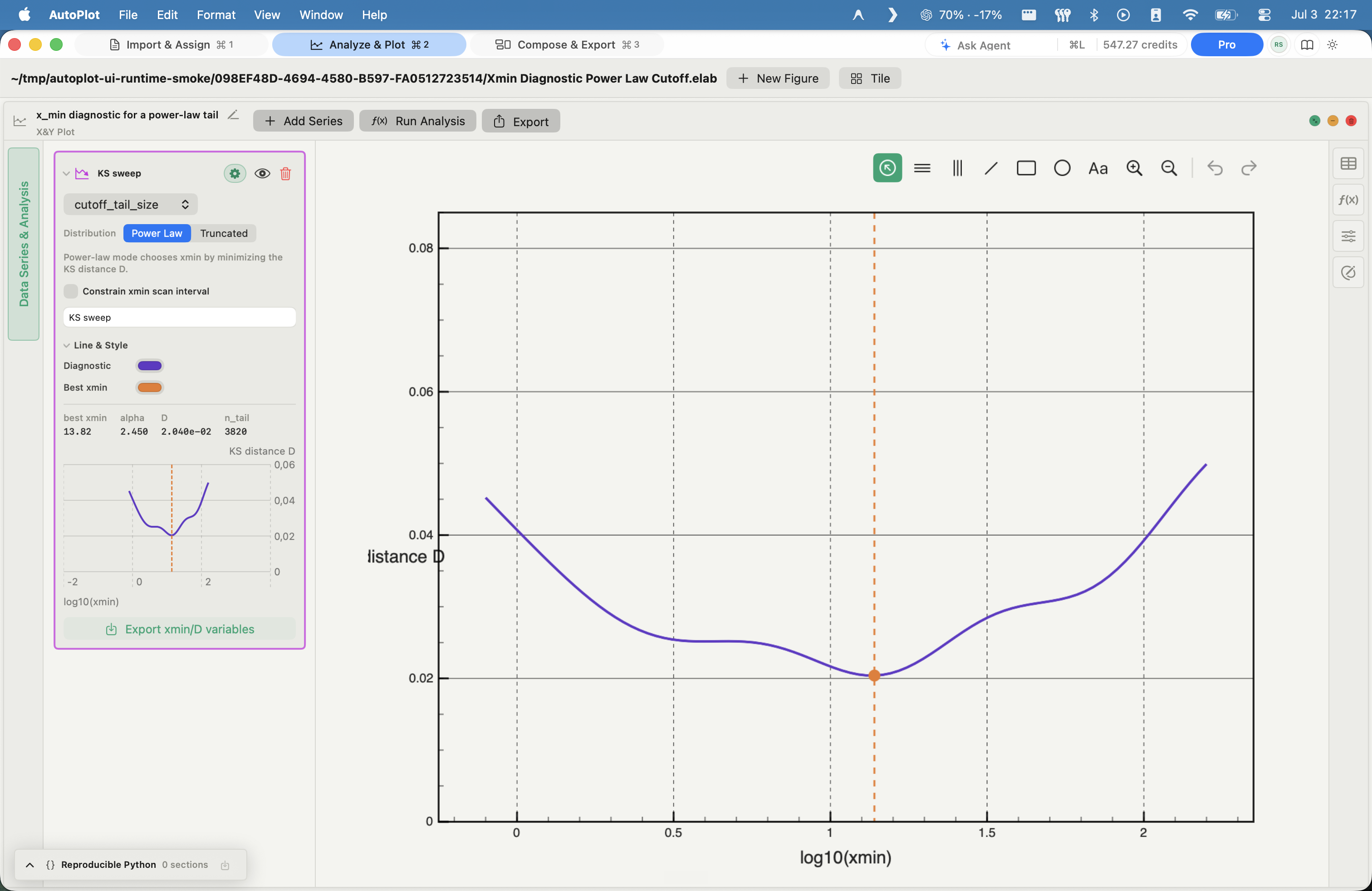Add a vertical lines annotation

click(957, 168)
